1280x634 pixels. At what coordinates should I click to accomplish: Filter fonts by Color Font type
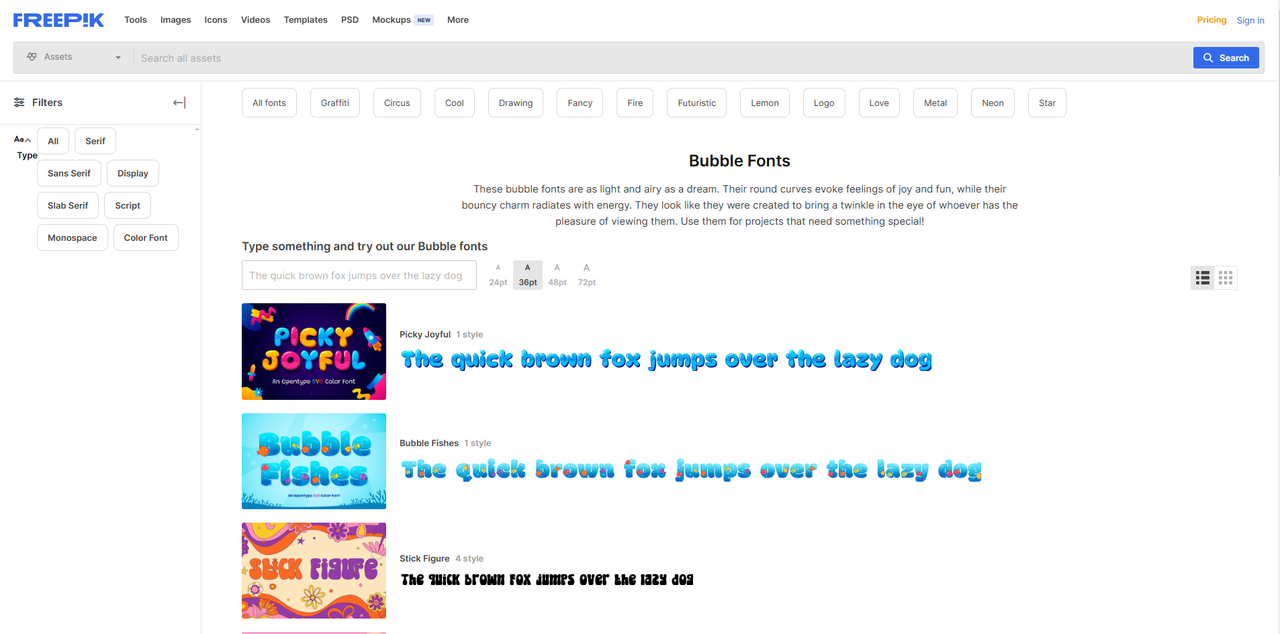click(146, 238)
